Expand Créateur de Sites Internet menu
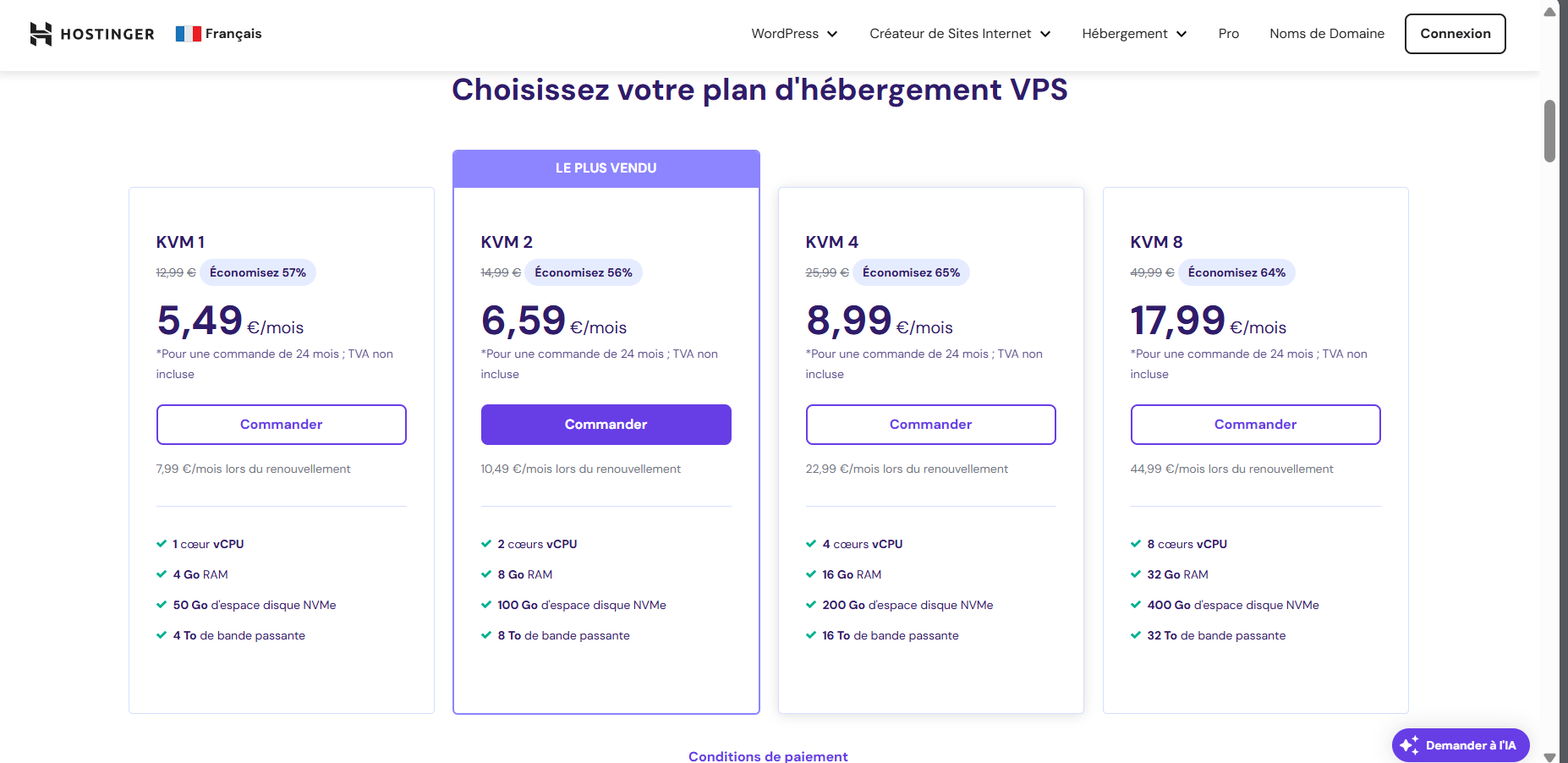The width and height of the screenshot is (1568, 763). point(960,34)
